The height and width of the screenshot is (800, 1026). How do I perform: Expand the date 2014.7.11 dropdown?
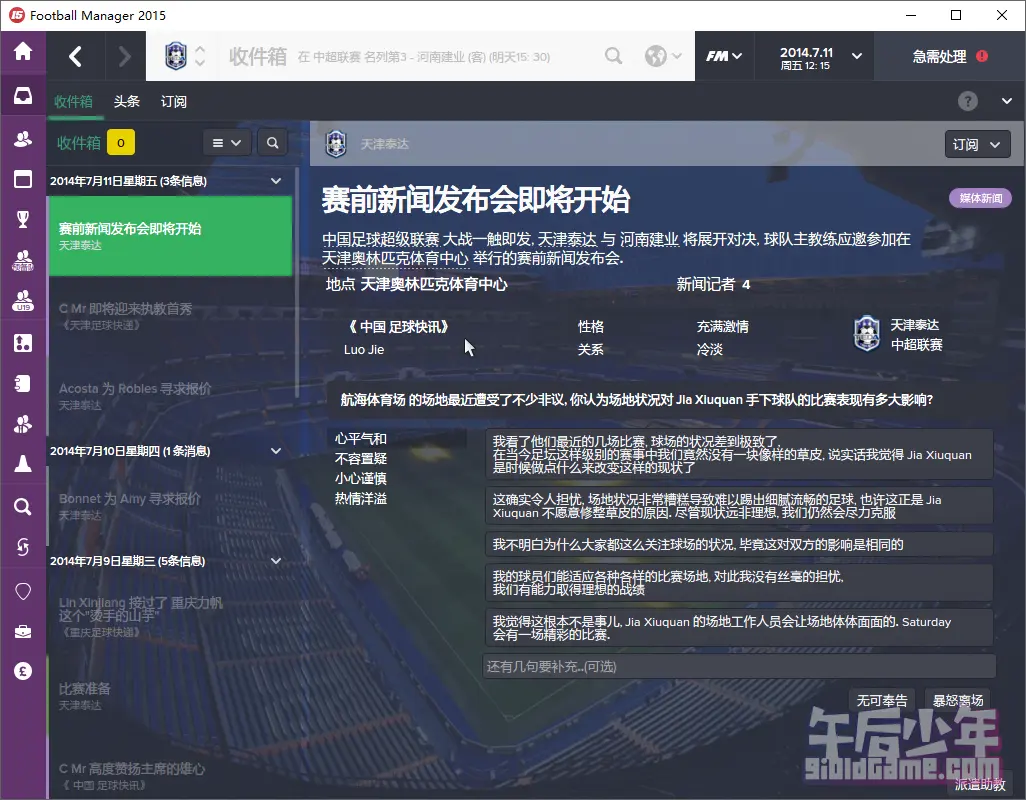[x=857, y=56]
